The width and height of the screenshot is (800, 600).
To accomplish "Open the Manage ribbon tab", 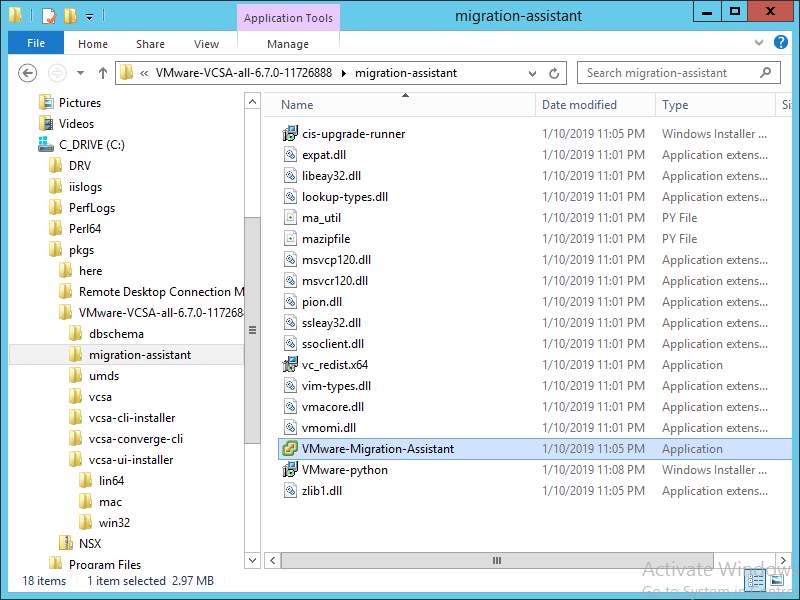I will [x=288, y=44].
